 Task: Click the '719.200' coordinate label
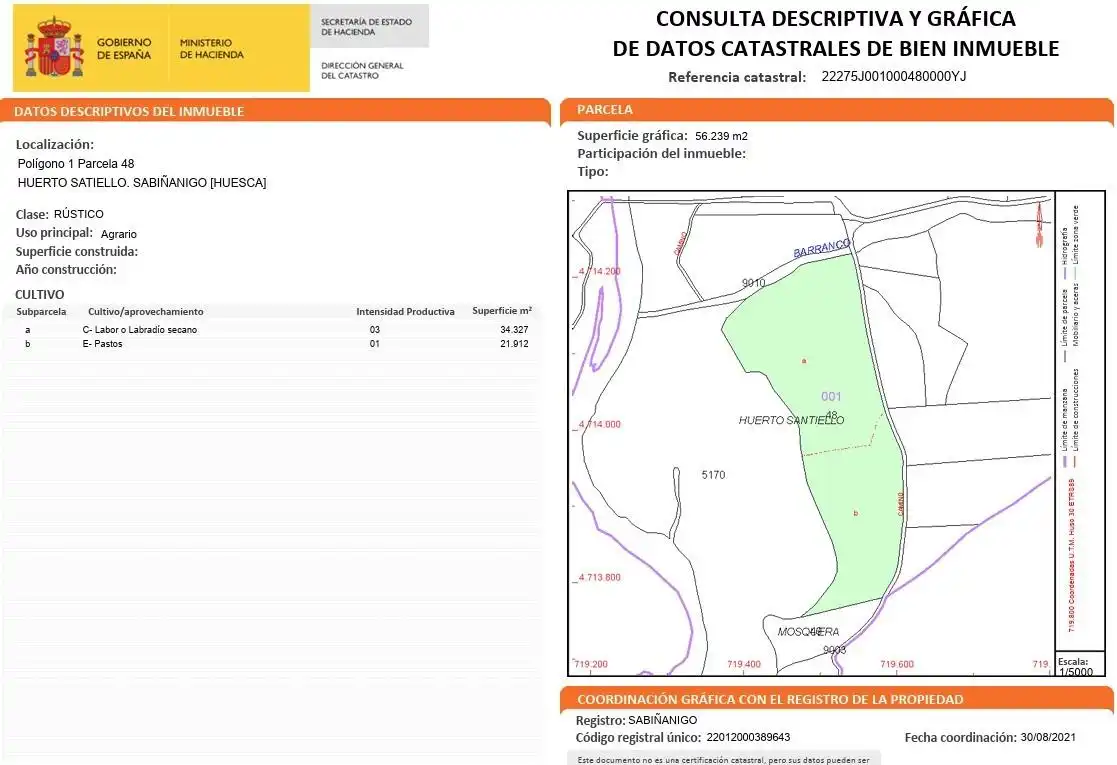[591, 664]
